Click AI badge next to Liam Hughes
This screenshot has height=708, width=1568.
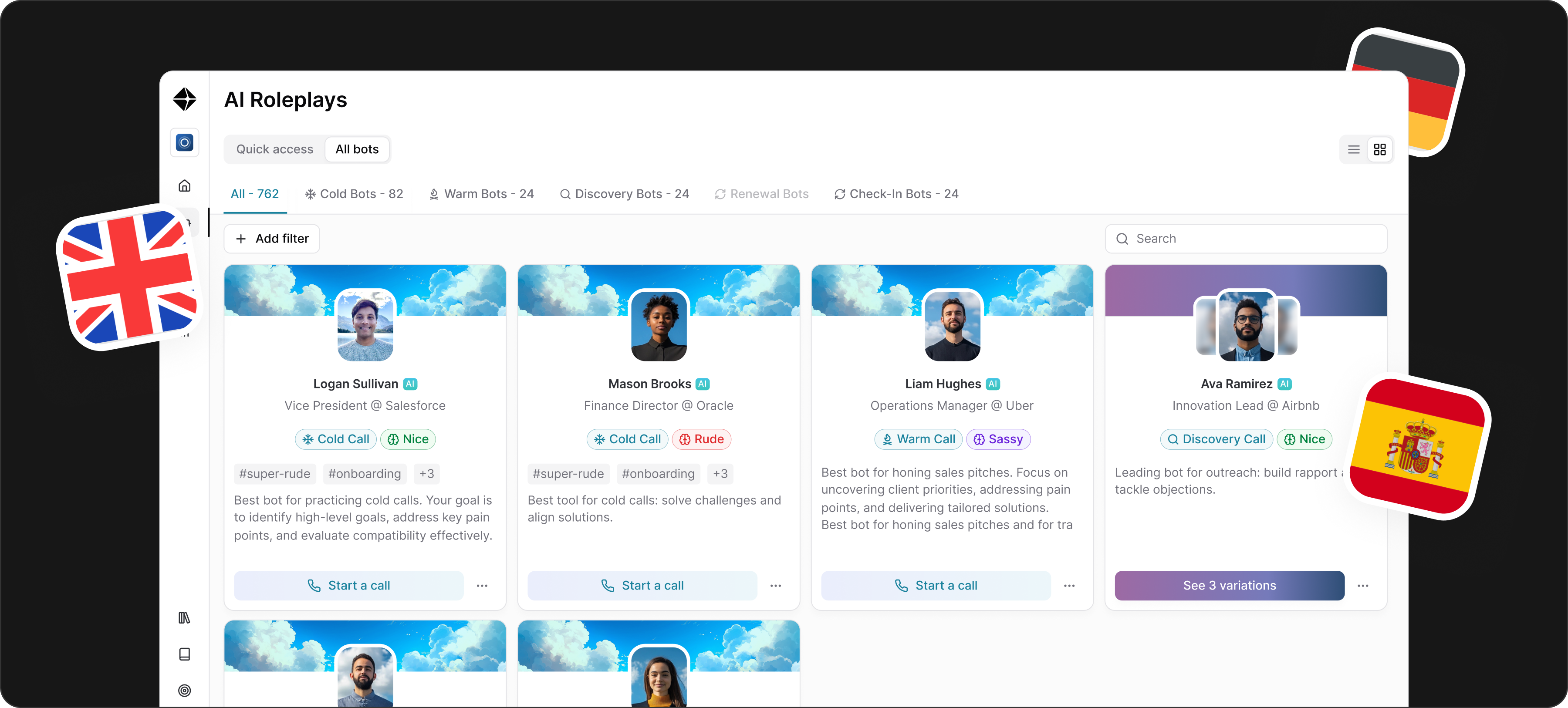tap(993, 384)
